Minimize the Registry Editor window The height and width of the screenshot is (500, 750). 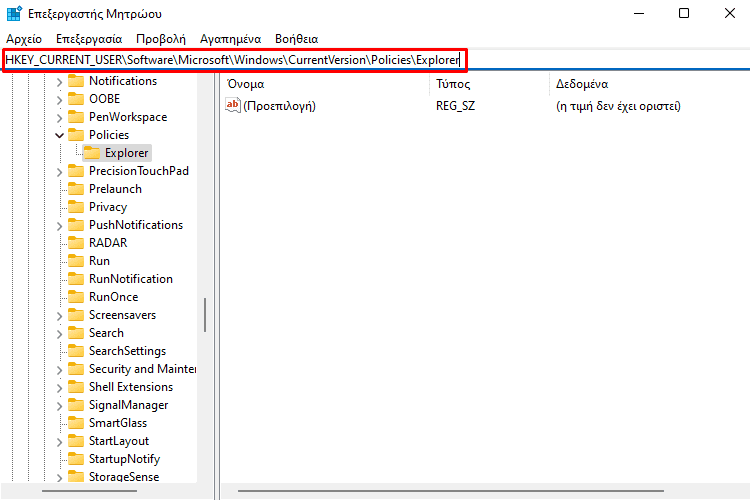click(x=639, y=13)
